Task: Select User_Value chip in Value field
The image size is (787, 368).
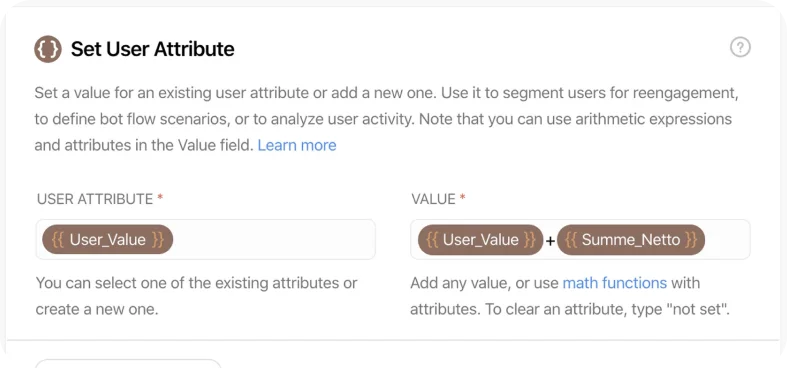Action: tap(480, 239)
